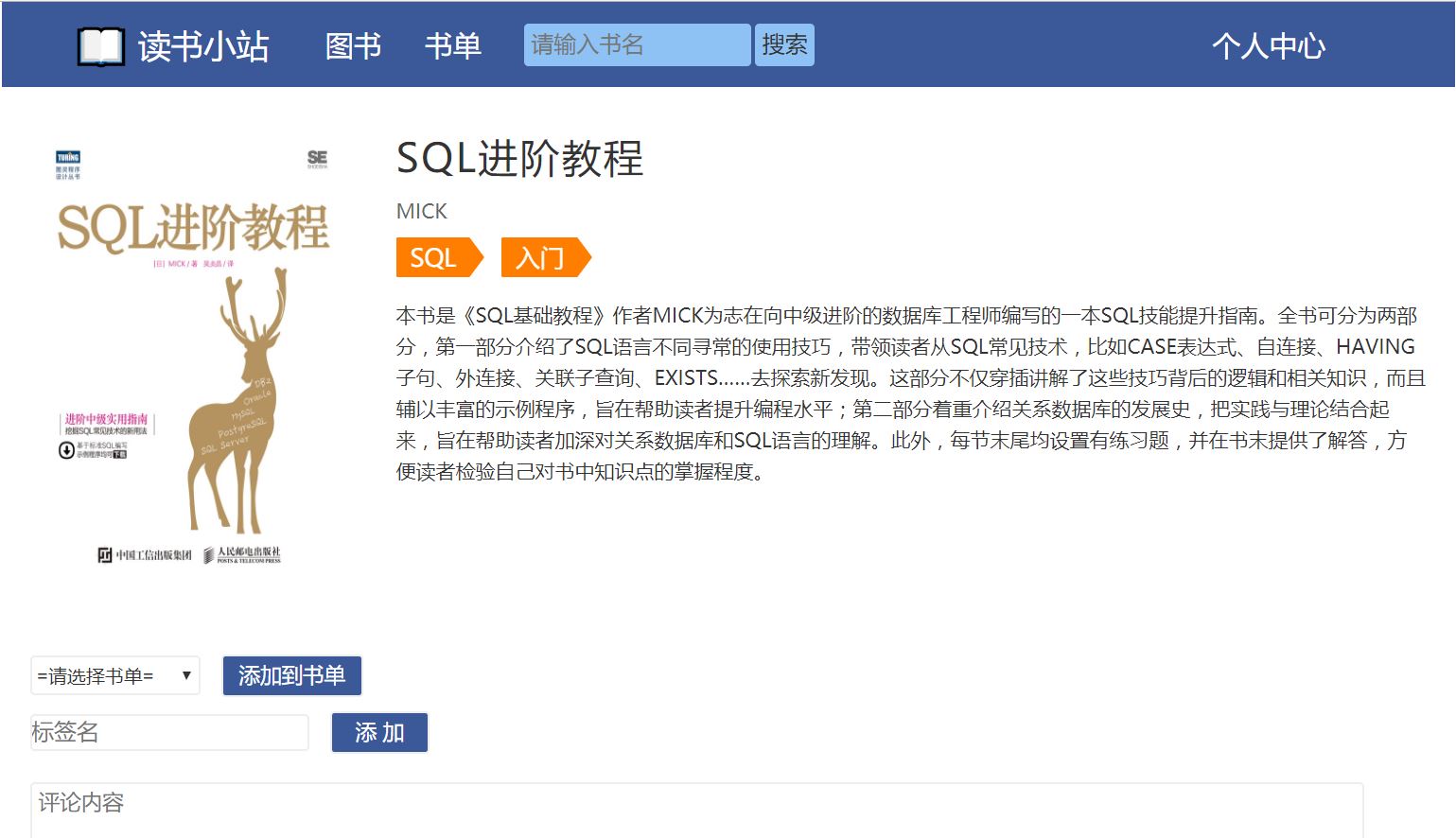Viewport: 1456px width, 838px height.
Task: Click the SQL进阶教程 heading
Action: coord(519,158)
